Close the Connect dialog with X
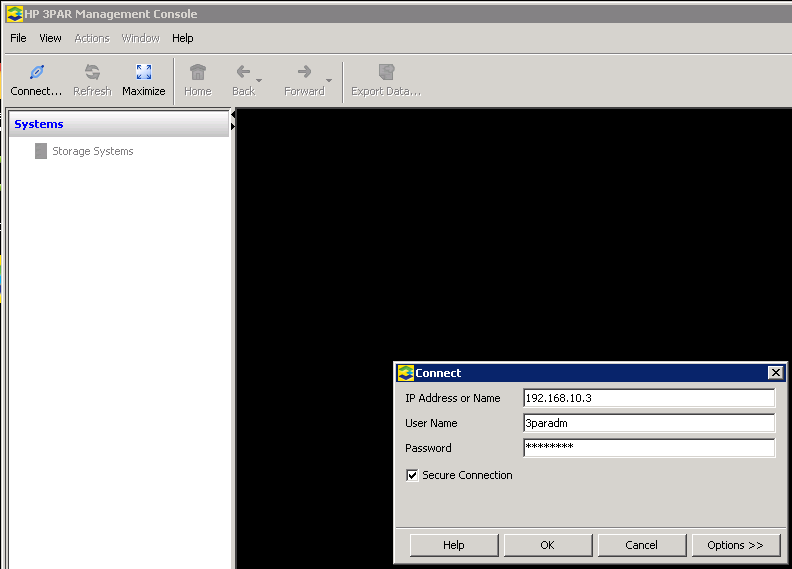Viewport: 792px width, 569px height. [775, 373]
